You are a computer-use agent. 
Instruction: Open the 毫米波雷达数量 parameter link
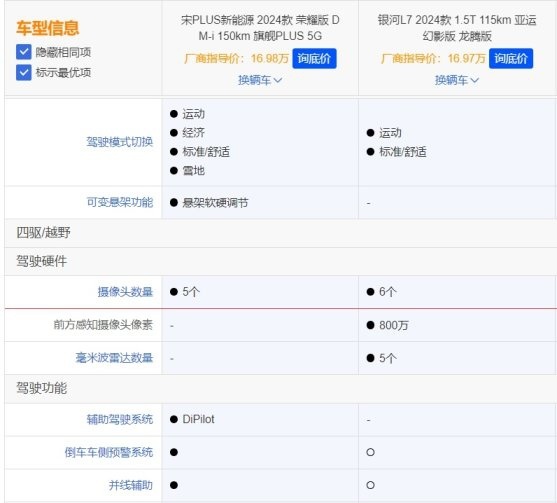pos(114,358)
